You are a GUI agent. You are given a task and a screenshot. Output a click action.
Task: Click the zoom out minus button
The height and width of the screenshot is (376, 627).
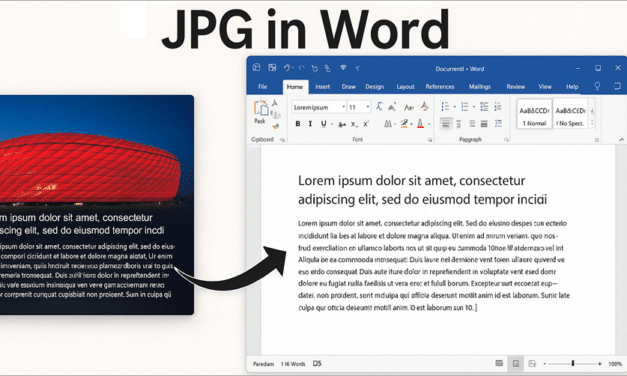coord(544,364)
